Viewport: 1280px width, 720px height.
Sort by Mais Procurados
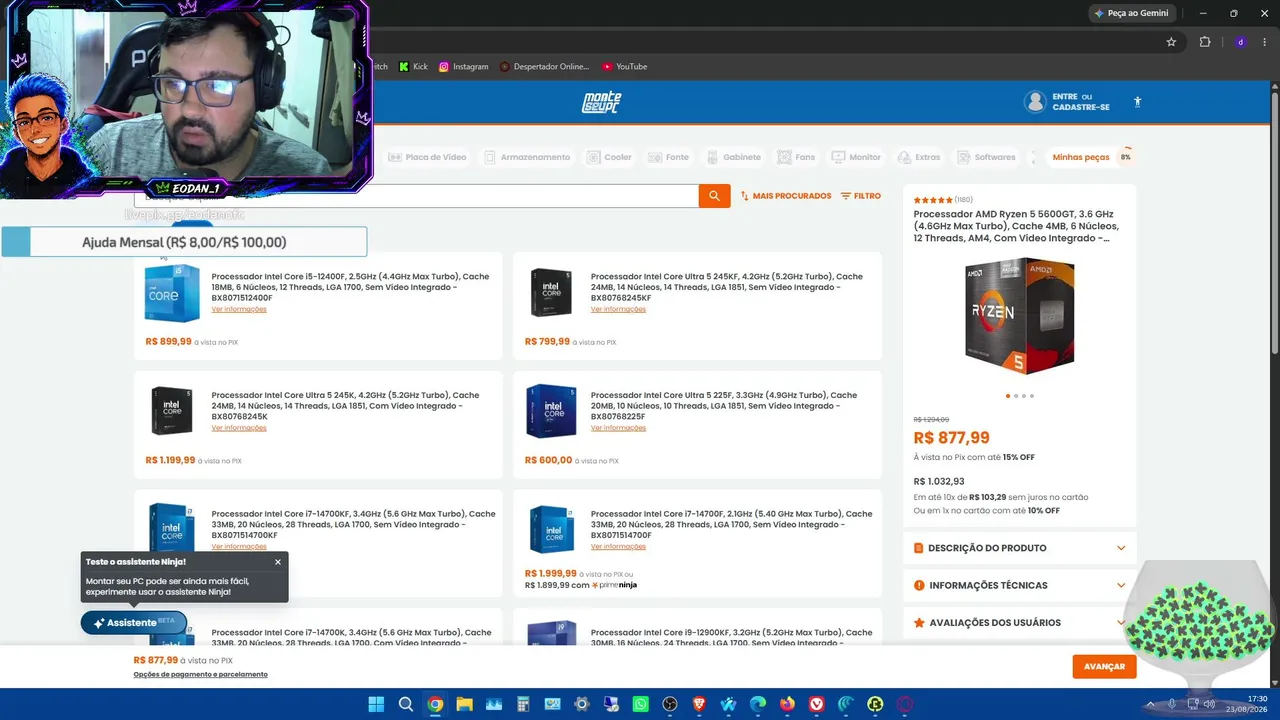785,196
